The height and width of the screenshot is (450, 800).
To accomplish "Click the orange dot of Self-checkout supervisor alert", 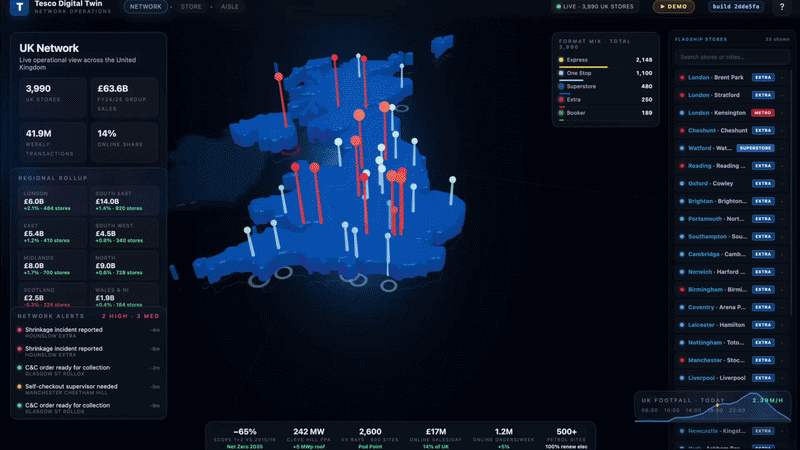I will [x=19, y=387].
